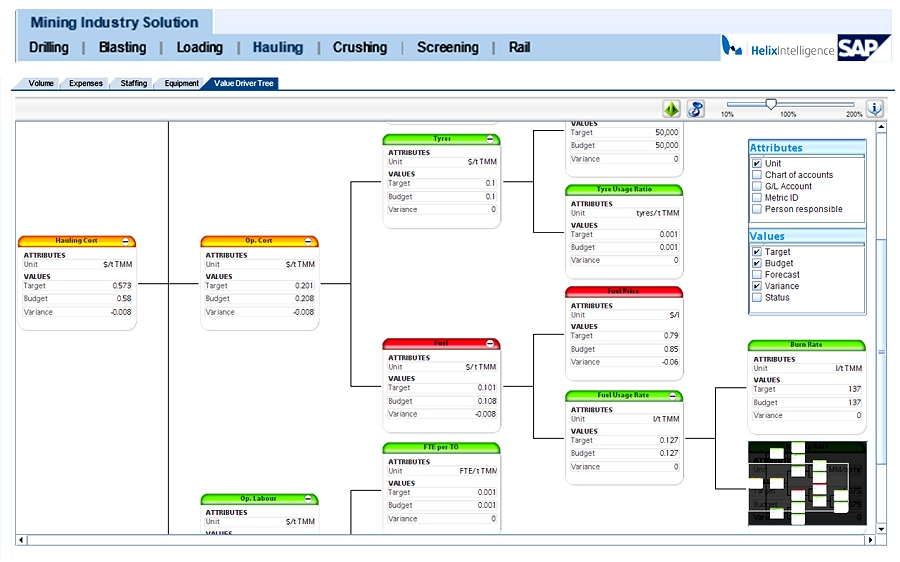Enable the Metric ID checkbox
The height and width of the screenshot is (562, 900).
(x=757, y=198)
